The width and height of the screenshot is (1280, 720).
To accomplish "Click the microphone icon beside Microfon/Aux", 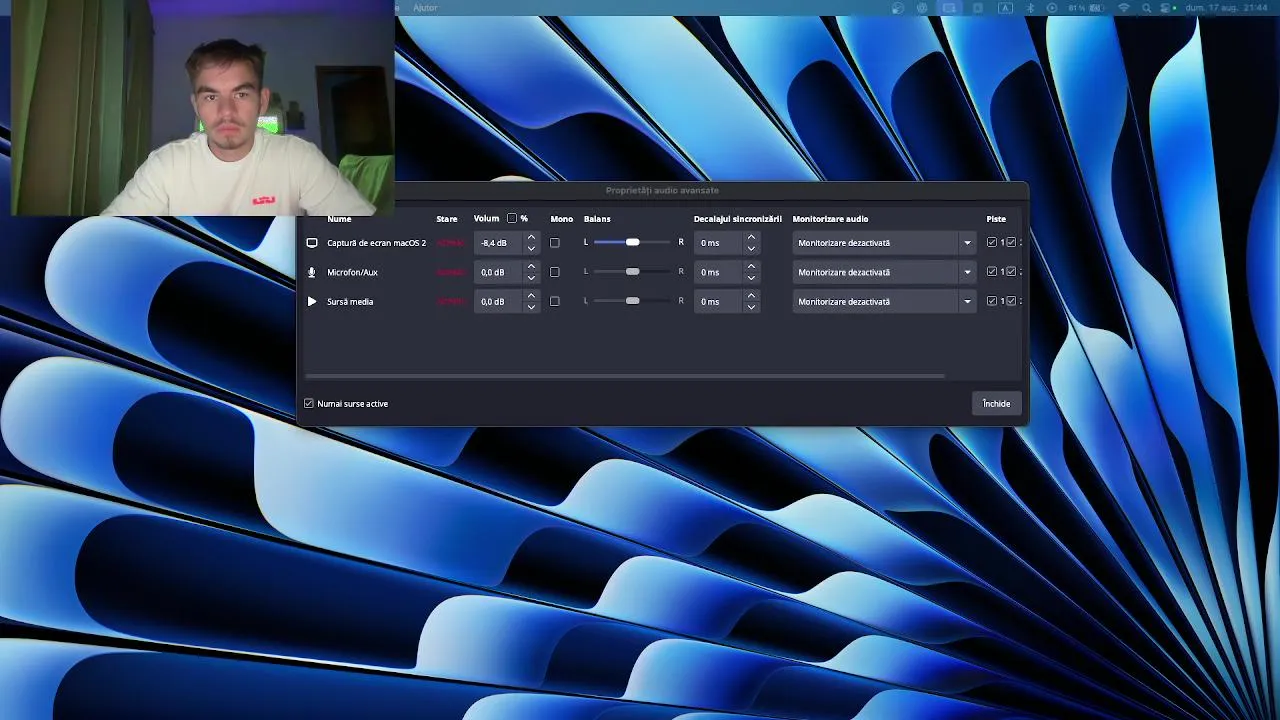I will (312, 272).
